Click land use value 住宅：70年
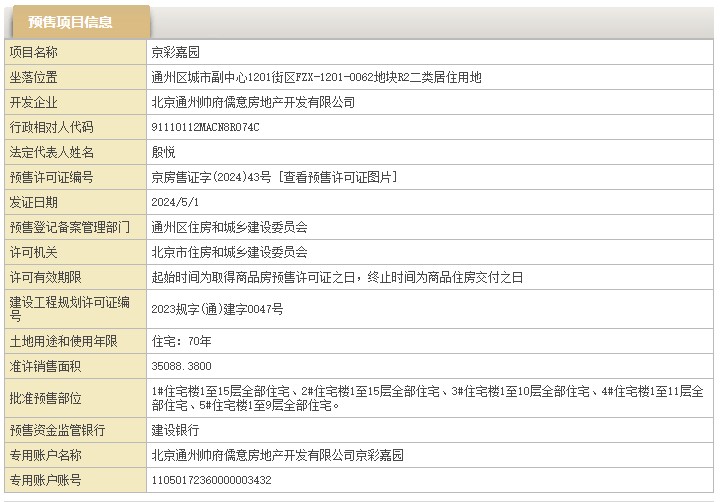 [181, 341]
